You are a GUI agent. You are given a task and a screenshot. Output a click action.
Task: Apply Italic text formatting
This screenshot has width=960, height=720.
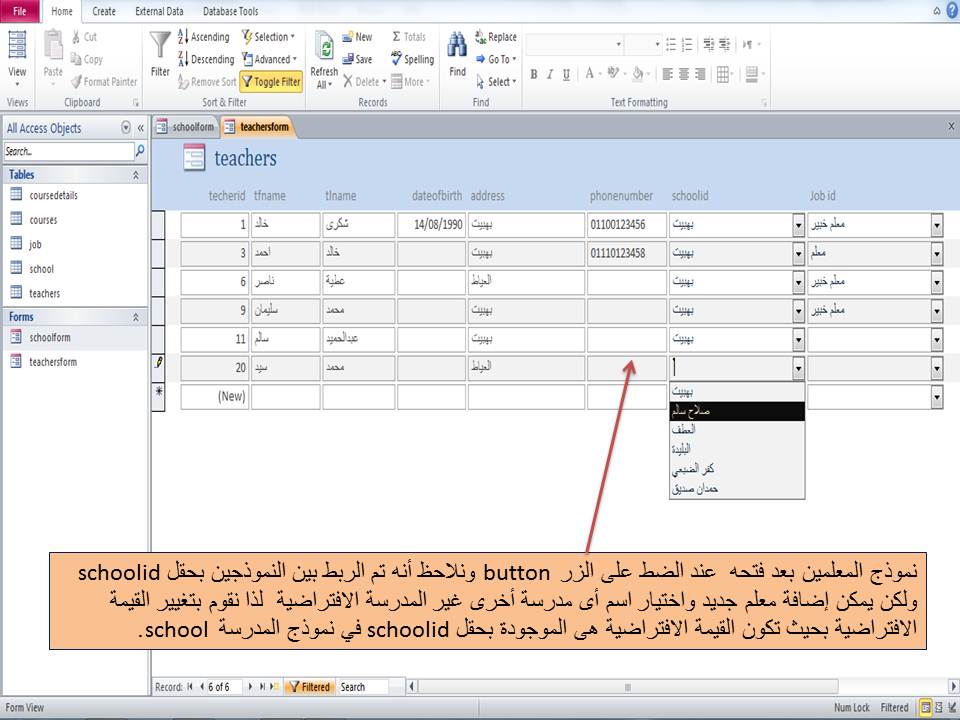pos(550,75)
